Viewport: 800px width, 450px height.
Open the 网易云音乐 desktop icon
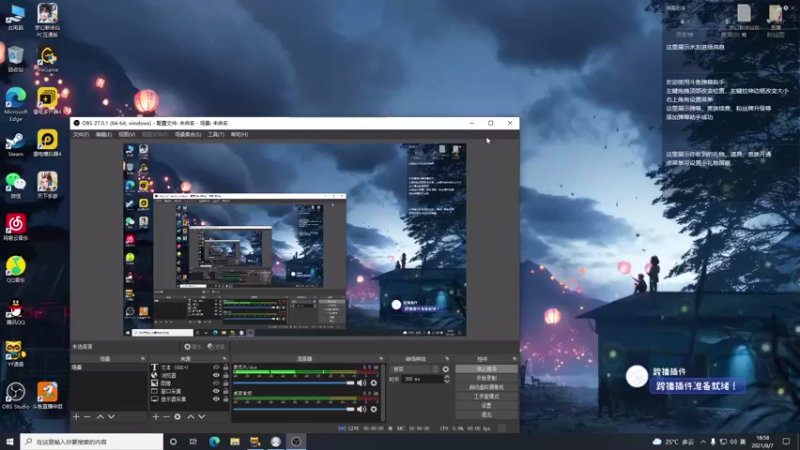15,228
